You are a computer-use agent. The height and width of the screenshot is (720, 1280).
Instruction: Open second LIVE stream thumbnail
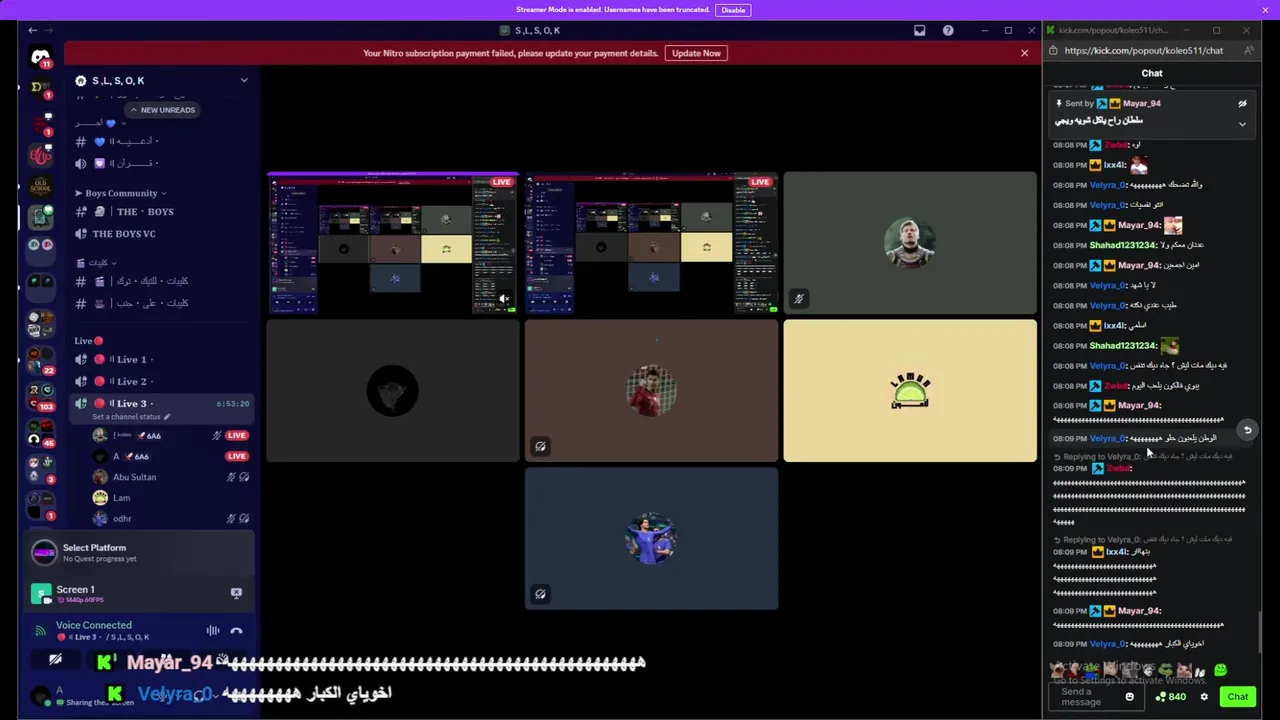click(x=651, y=243)
